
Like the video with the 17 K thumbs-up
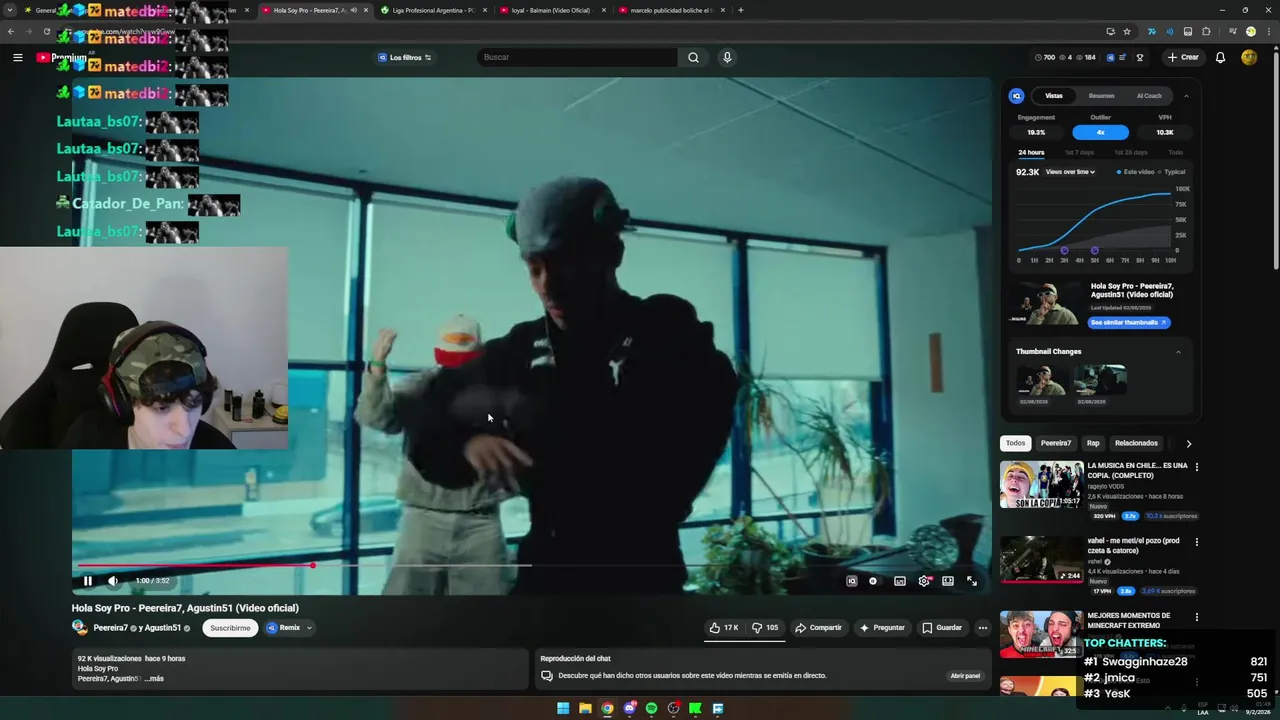[x=724, y=628]
